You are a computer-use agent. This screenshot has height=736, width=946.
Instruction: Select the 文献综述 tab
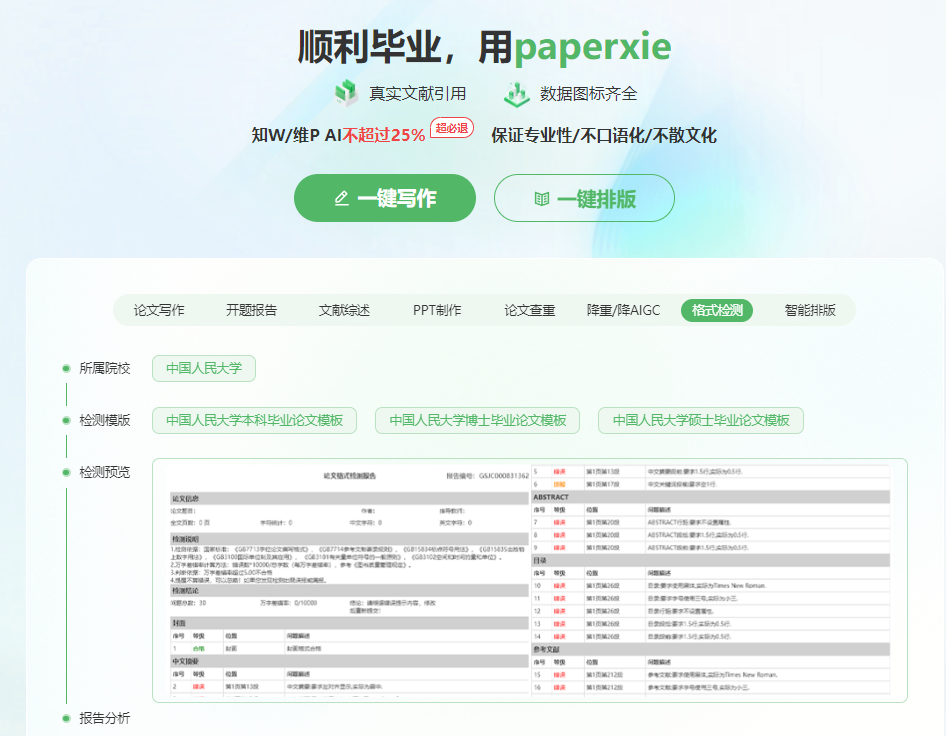[x=344, y=310]
